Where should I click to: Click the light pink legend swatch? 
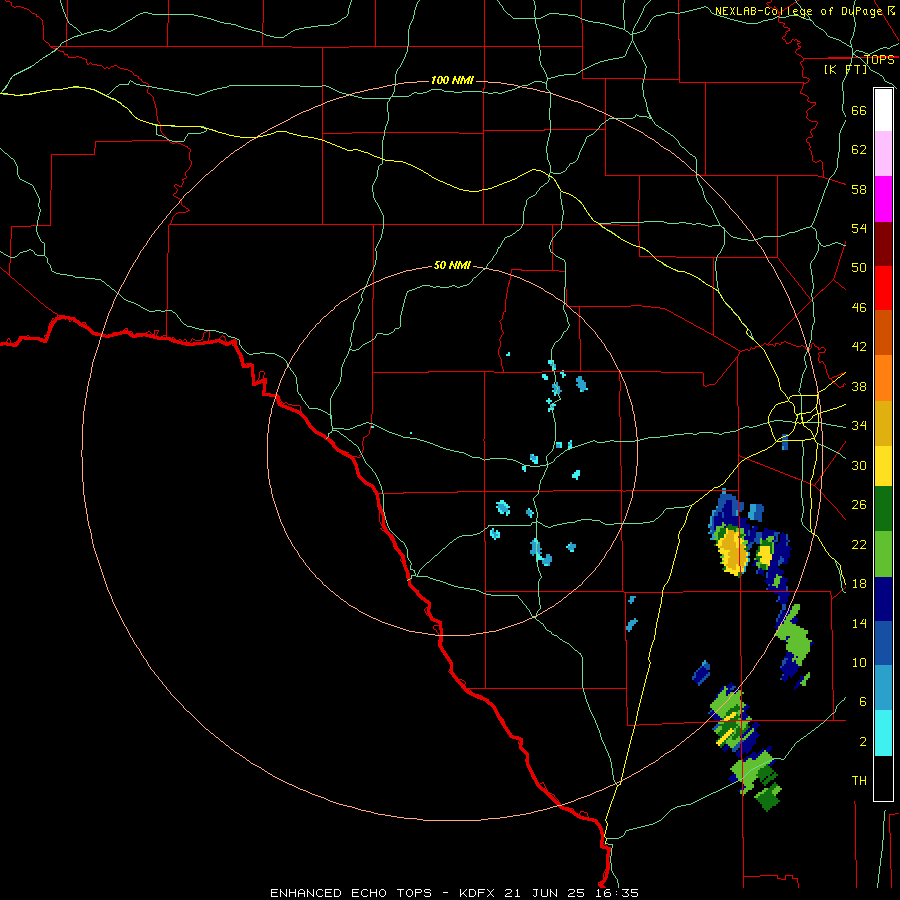click(883, 153)
